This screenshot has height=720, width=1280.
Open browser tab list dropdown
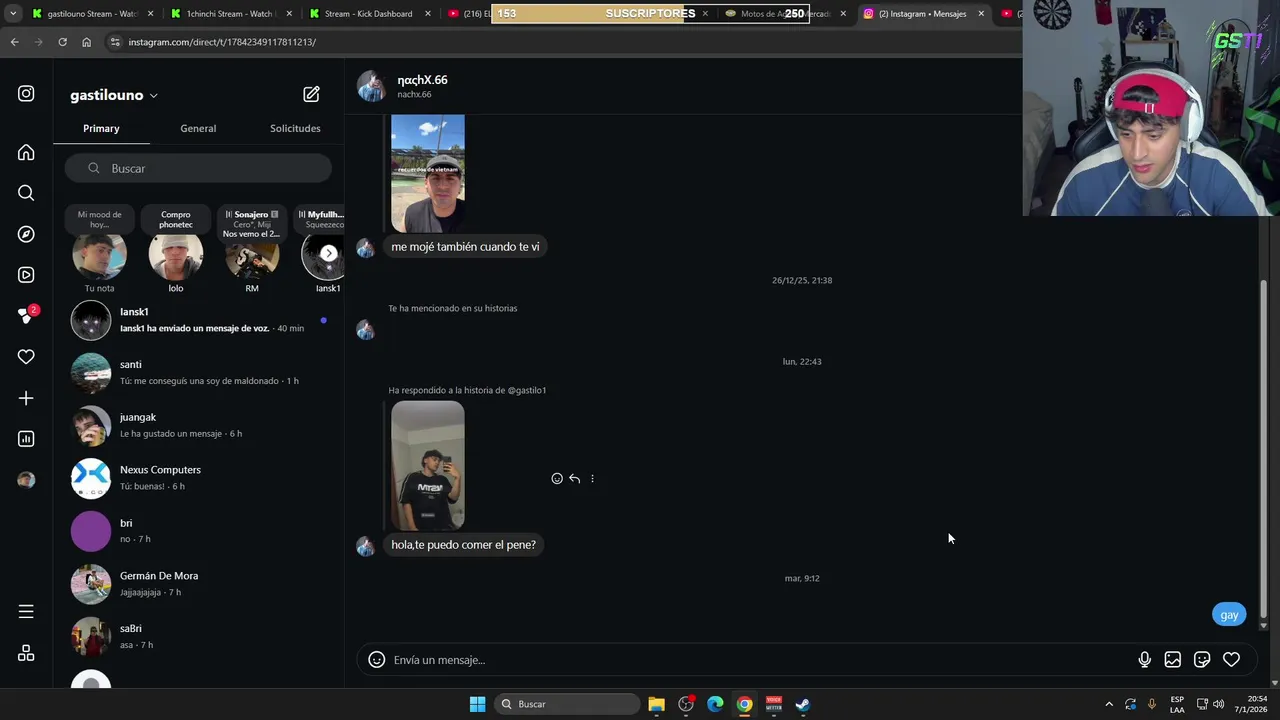pos(12,14)
